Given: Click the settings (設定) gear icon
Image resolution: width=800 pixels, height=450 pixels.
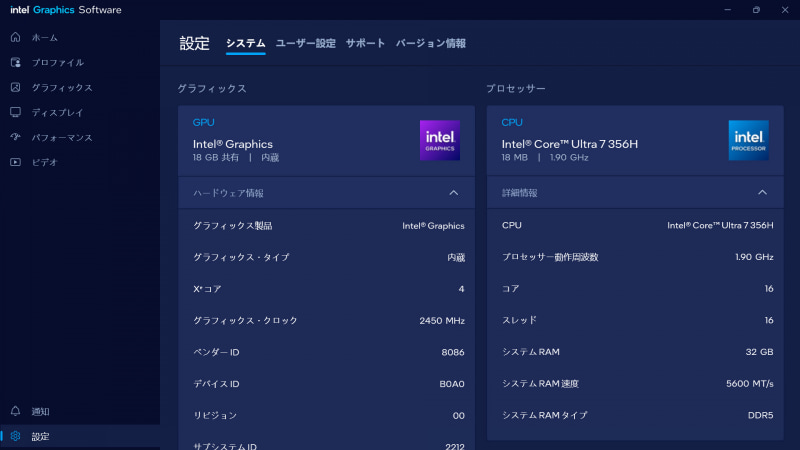Looking at the screenshot, I should [15, 436].
